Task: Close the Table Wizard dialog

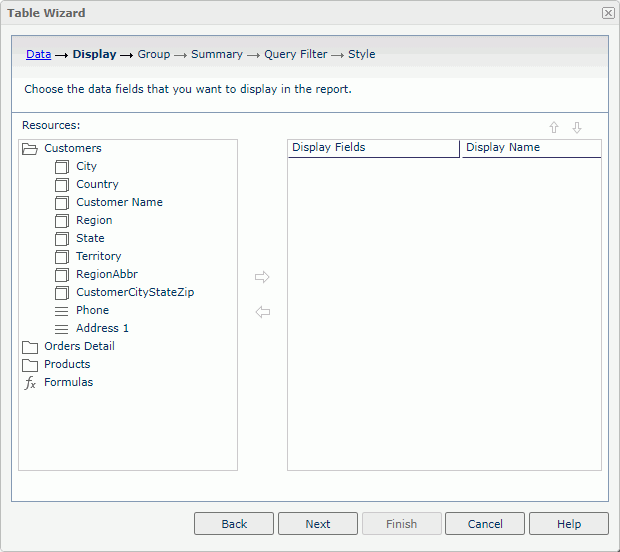Action: pos(608,13)
